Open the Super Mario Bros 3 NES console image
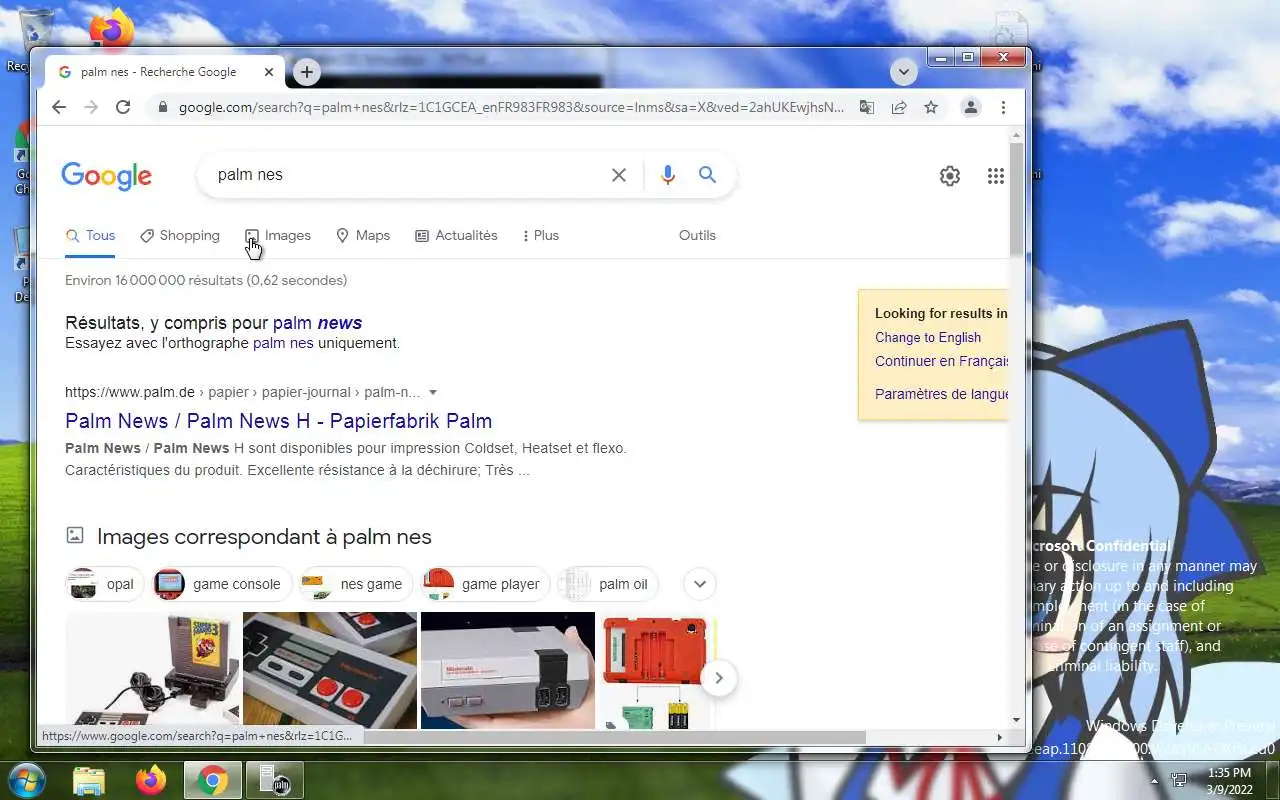The image size is (1280, 800). coord(152,670)
